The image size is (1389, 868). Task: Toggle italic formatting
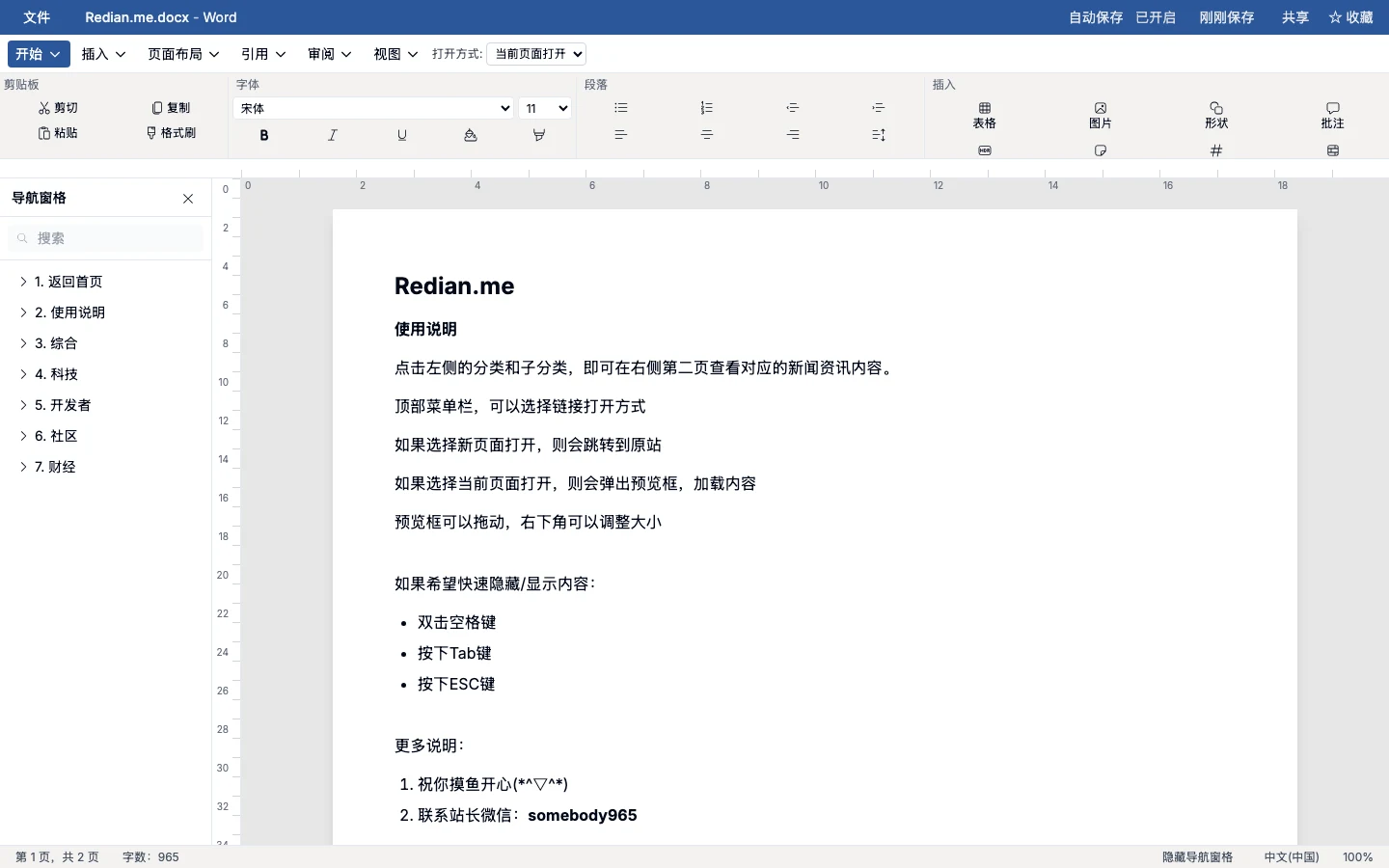coord(333,135)
